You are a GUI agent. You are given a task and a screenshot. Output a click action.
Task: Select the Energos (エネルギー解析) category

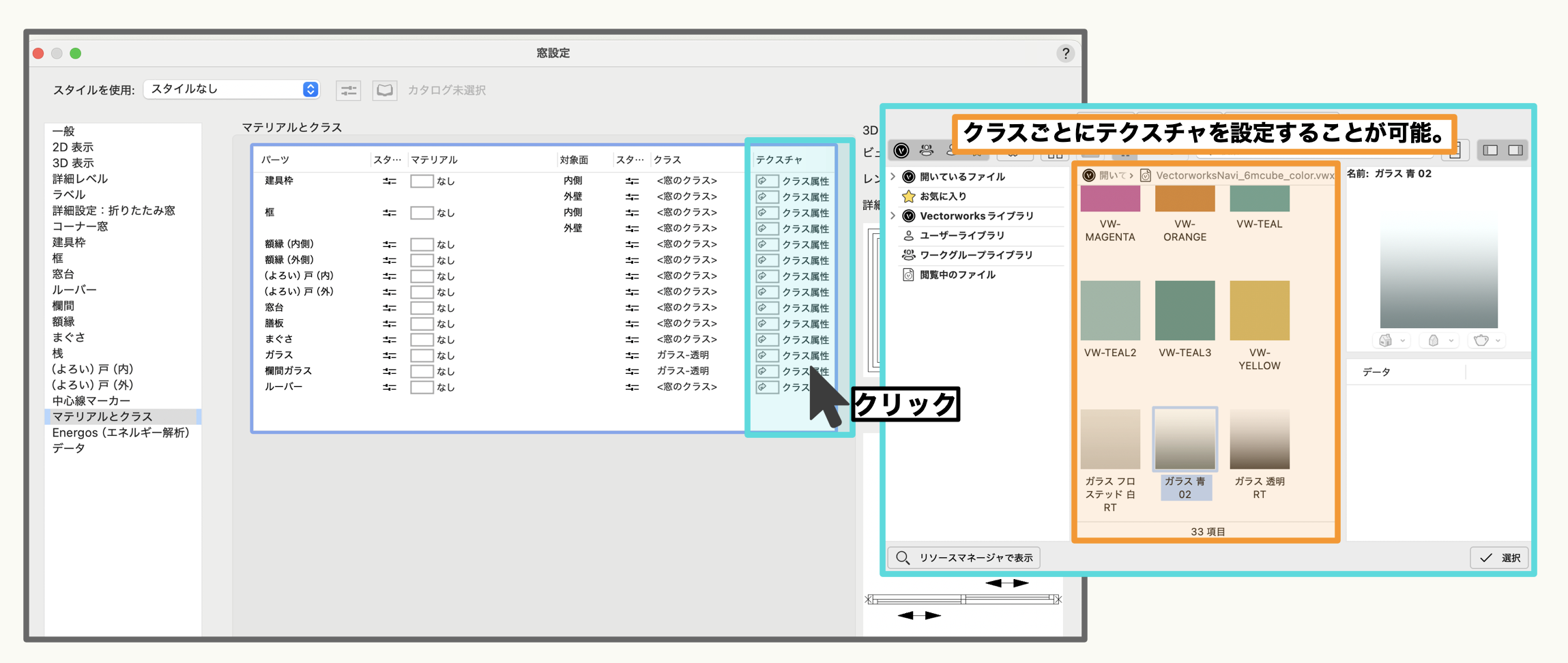(120, 432)
